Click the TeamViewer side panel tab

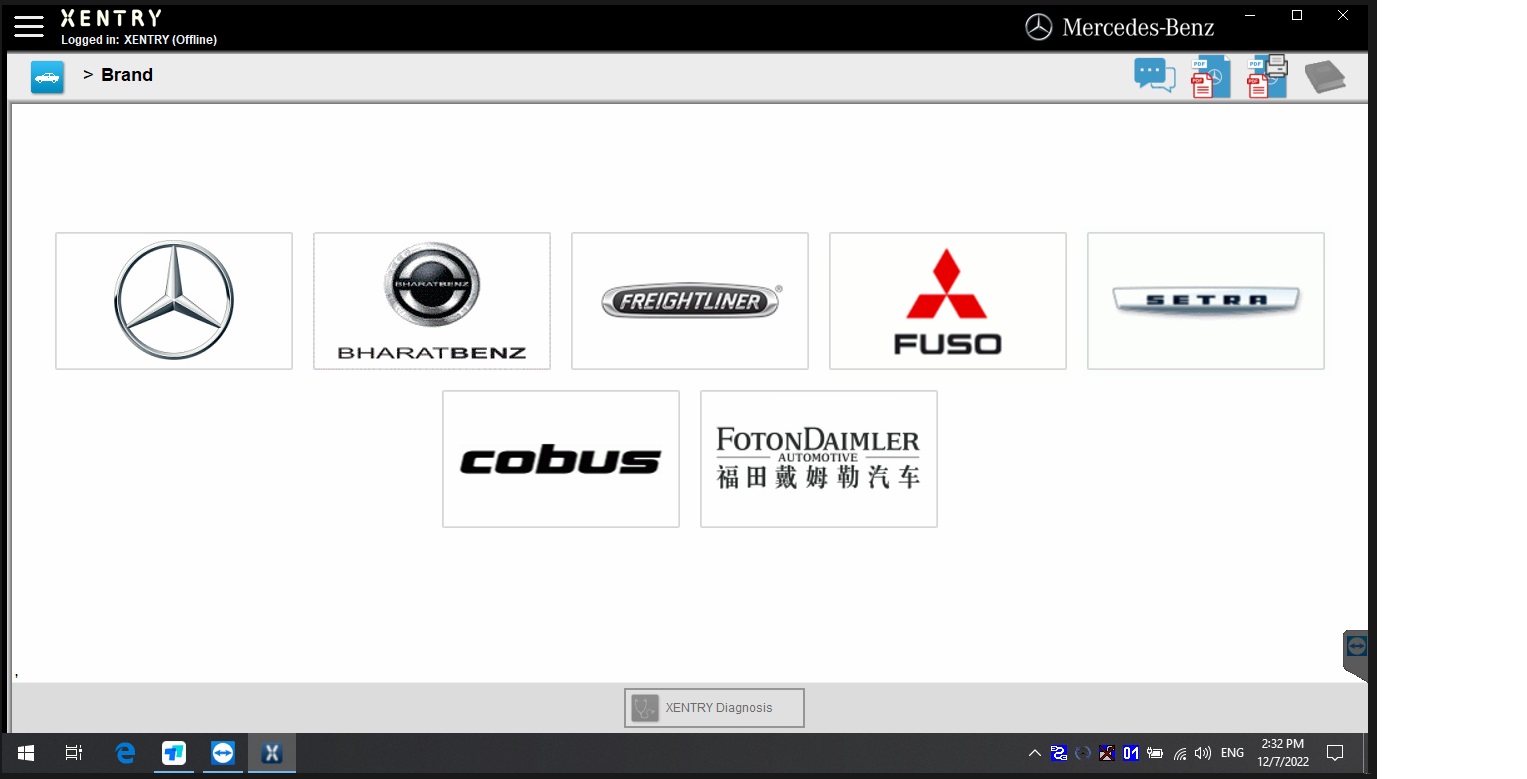coord(1355,655)
